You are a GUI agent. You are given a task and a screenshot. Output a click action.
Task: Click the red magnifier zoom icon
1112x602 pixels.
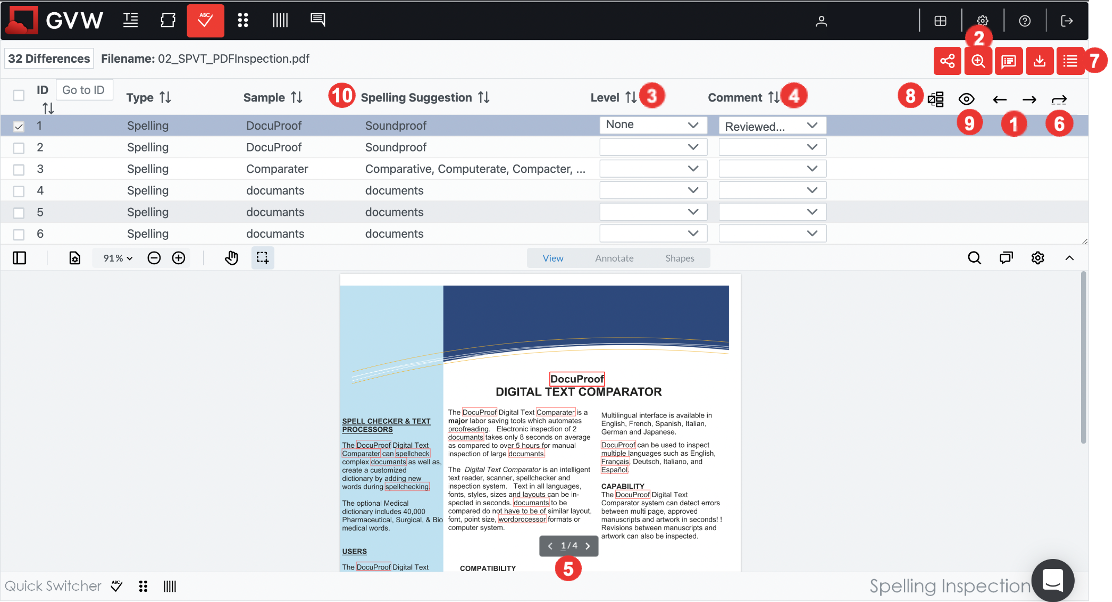(x=978, y=60)
